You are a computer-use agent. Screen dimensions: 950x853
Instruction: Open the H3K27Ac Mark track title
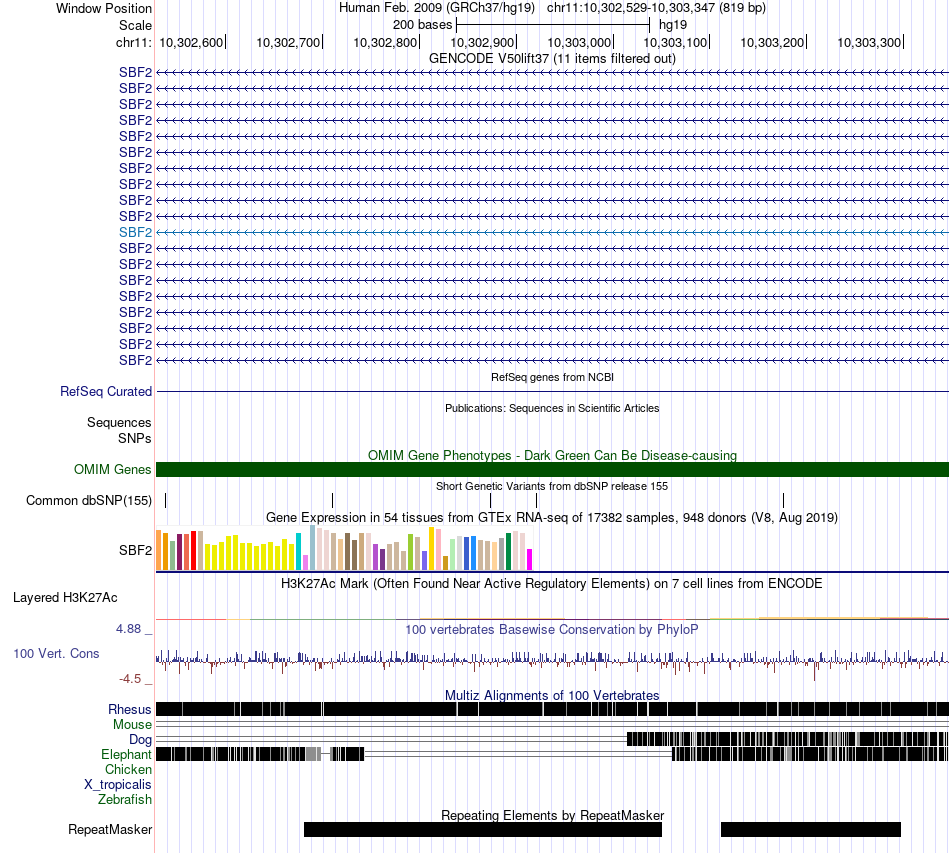point(552,583)
